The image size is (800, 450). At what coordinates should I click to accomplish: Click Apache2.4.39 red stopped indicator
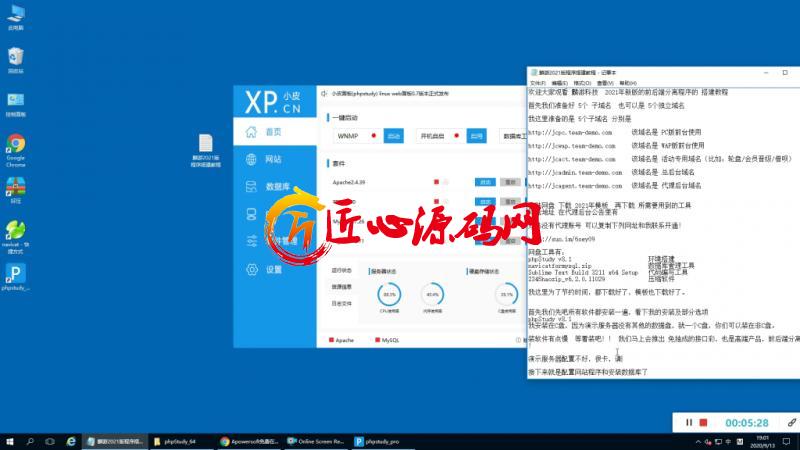coord(436,182)
